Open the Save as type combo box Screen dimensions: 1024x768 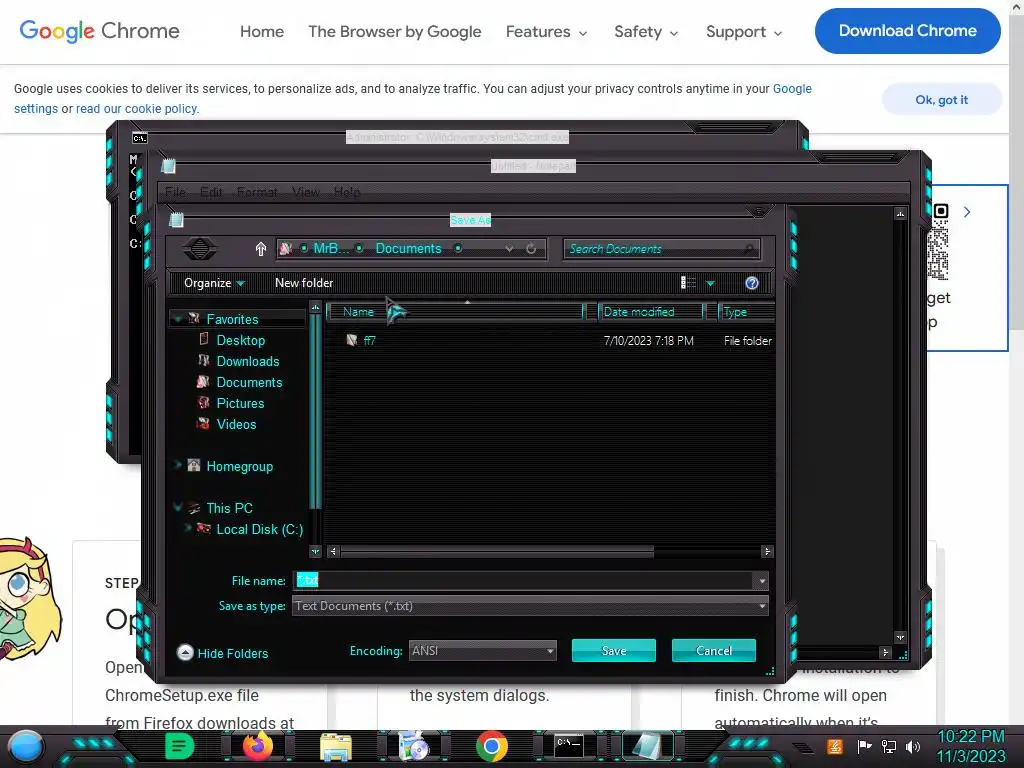530,606
